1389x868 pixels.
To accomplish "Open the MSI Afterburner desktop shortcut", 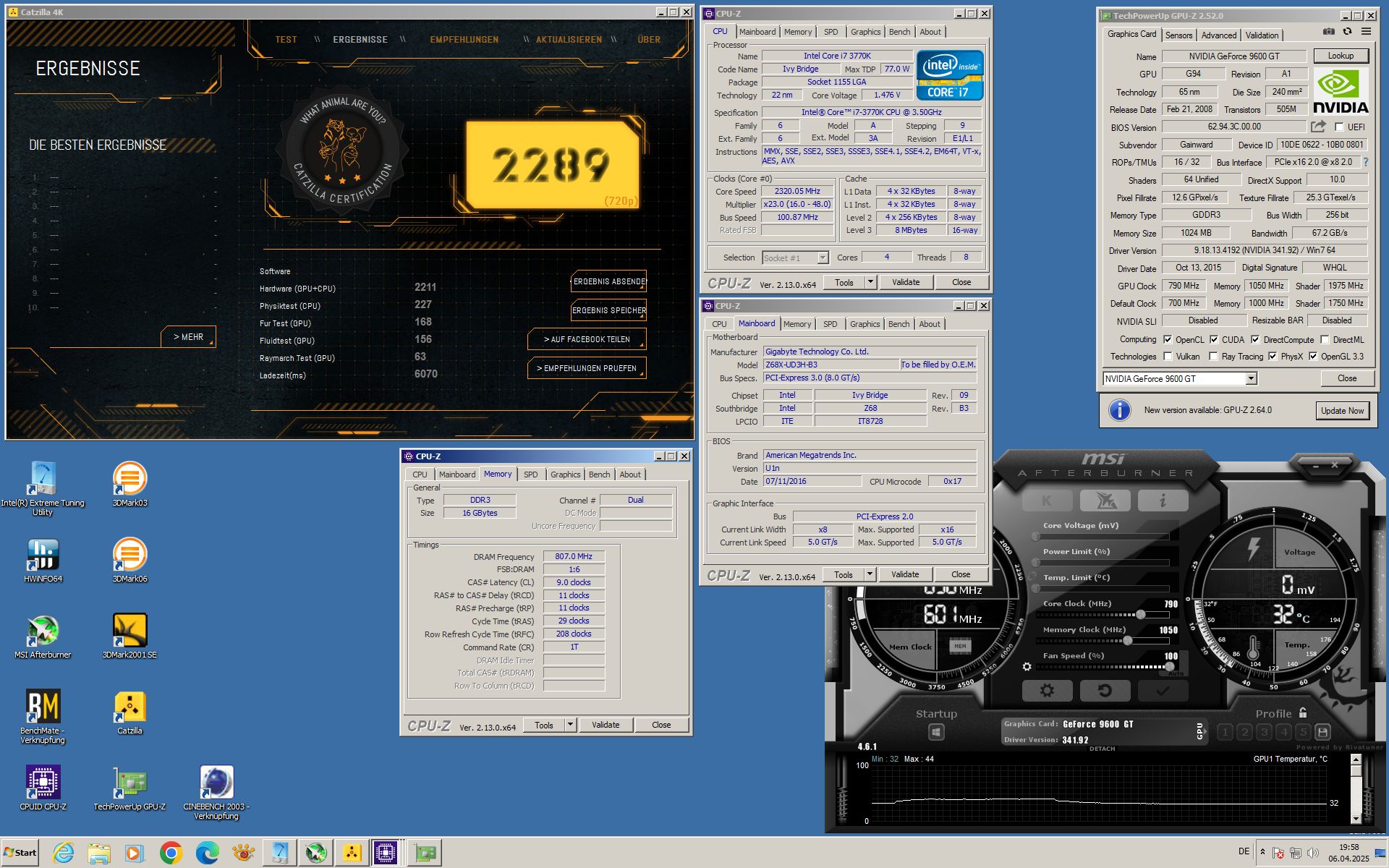I will (x=43, y=637).
